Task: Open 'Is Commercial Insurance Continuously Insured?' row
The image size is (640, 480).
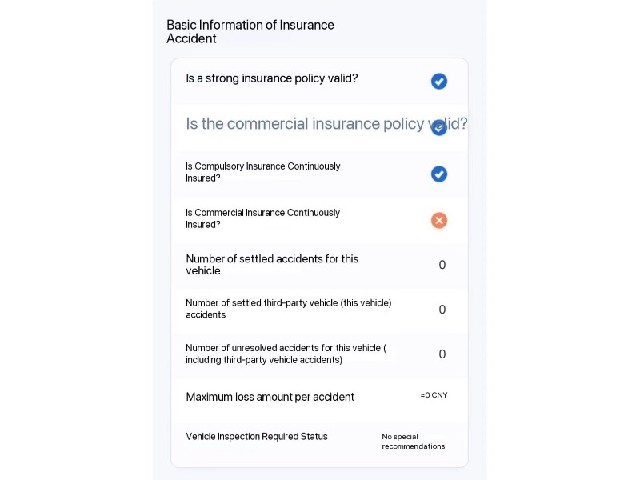Action: [319, 220]
